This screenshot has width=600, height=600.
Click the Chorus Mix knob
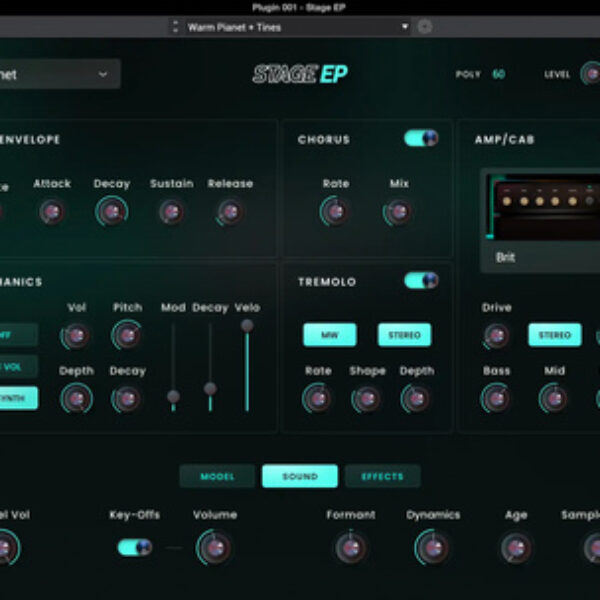pos(399,212)
